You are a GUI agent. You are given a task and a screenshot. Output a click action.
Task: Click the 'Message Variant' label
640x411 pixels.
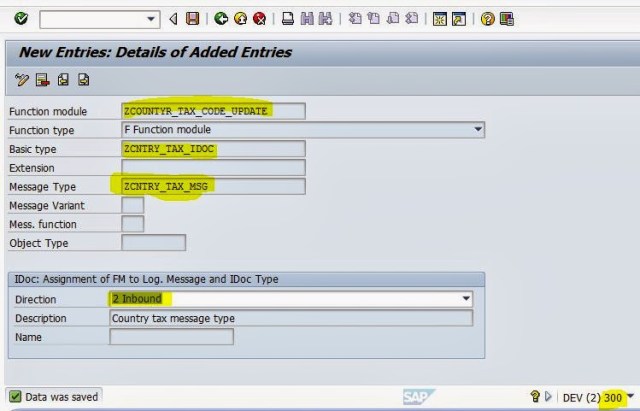pos(47,206)
